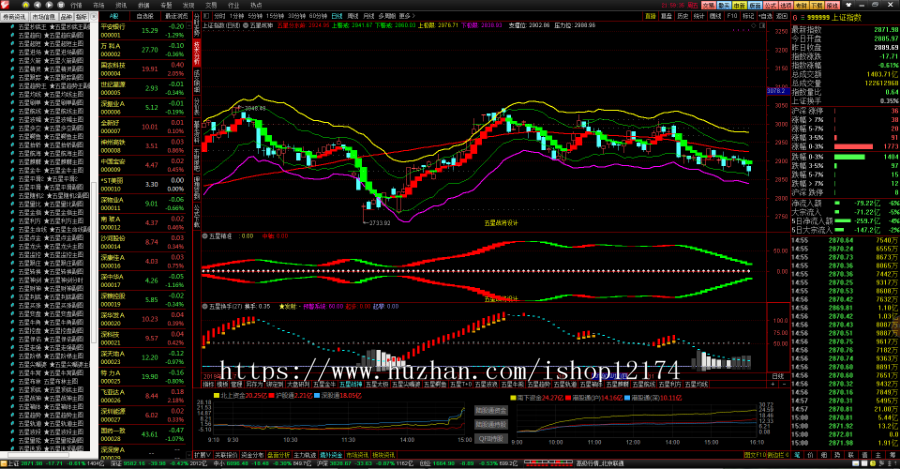The image size is (900, 469).
Task: Click the skin/theme icon near window controls
Action: 849,5
